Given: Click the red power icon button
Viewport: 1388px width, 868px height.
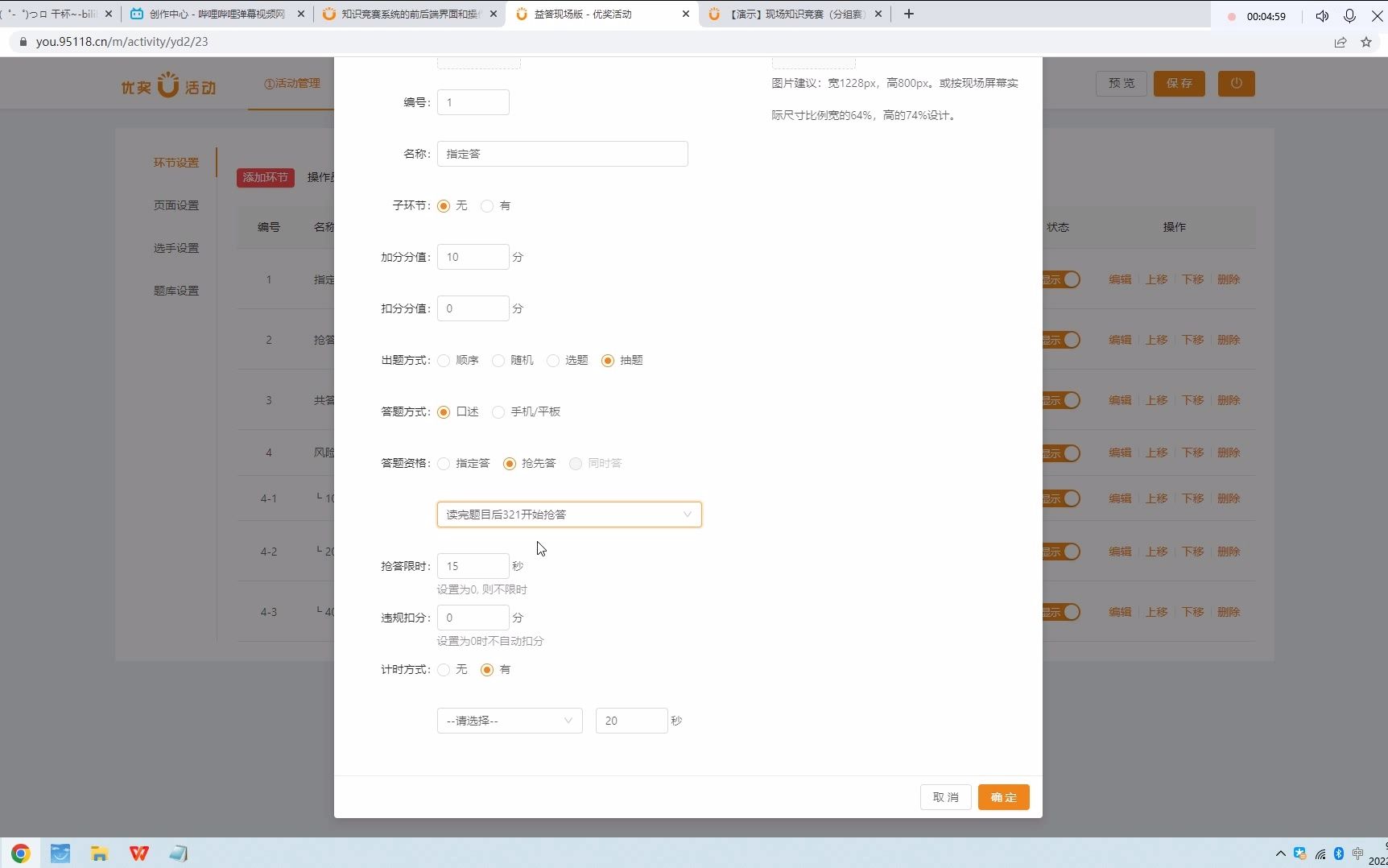Looking at the screenshot, I should pyautogui.click(x=1236, y=84).
